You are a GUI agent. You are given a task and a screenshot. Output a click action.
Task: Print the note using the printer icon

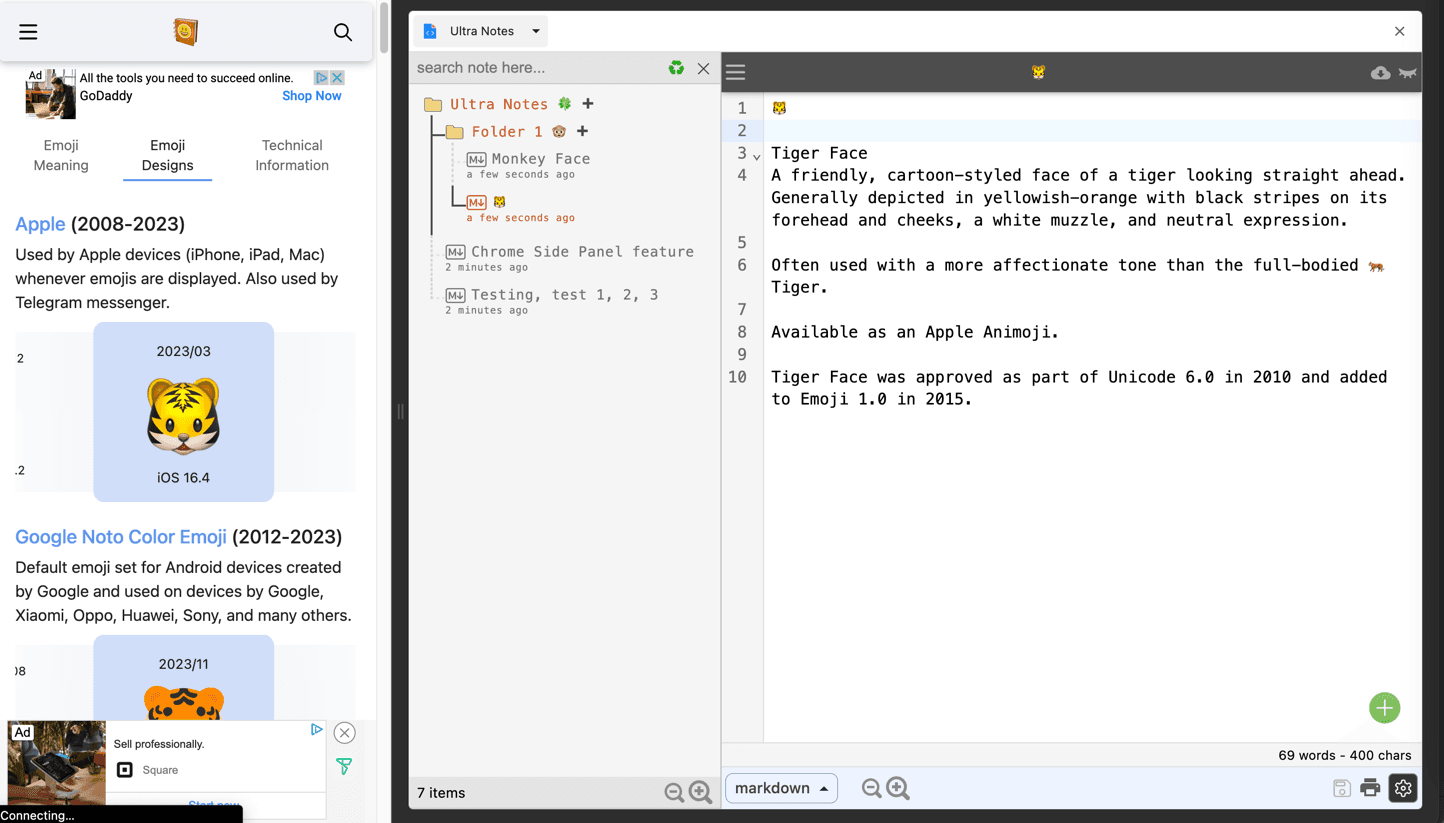pos(1370,789)
